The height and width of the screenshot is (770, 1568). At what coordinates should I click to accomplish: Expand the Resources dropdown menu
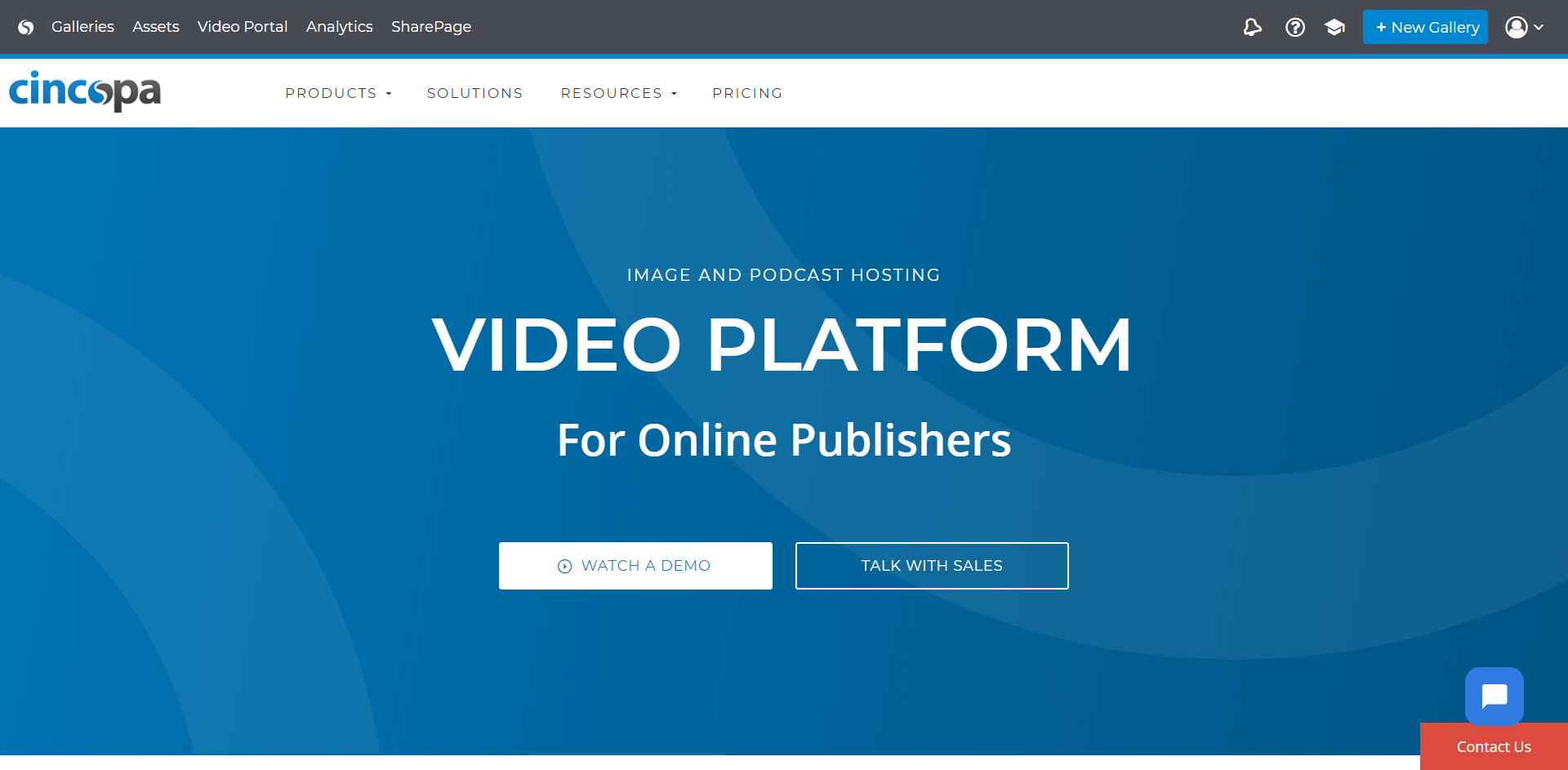[618, 93]
